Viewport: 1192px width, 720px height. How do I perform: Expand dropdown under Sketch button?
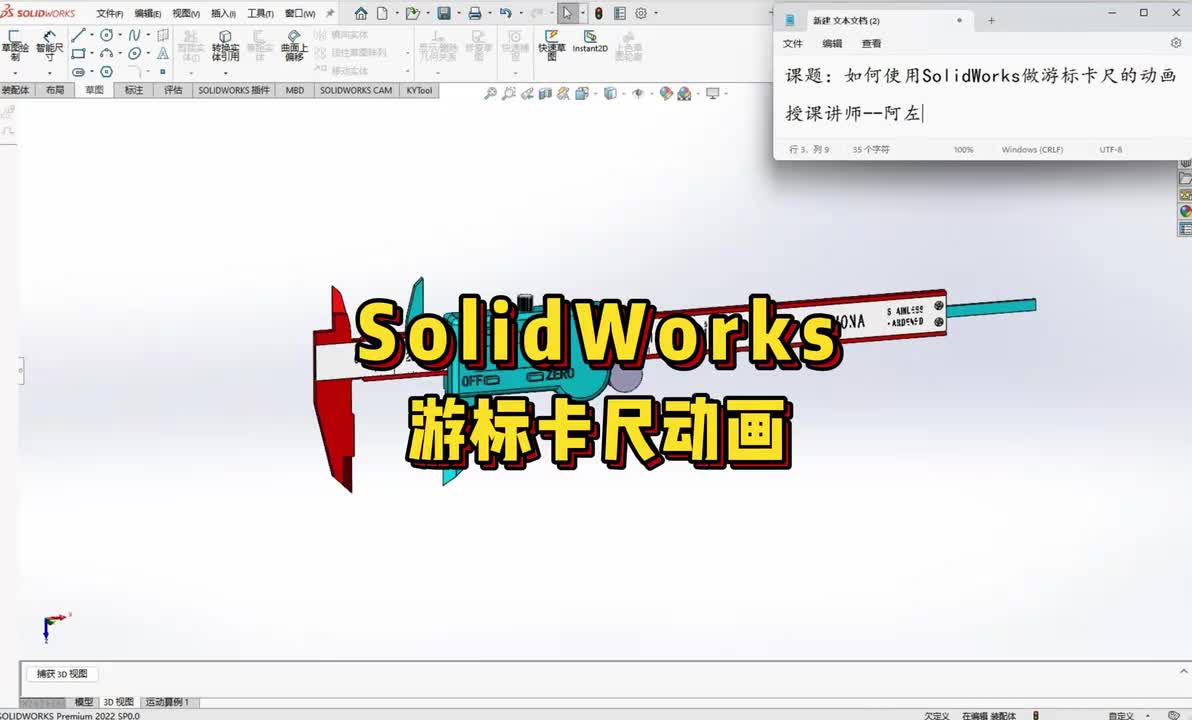click(15, 73)
